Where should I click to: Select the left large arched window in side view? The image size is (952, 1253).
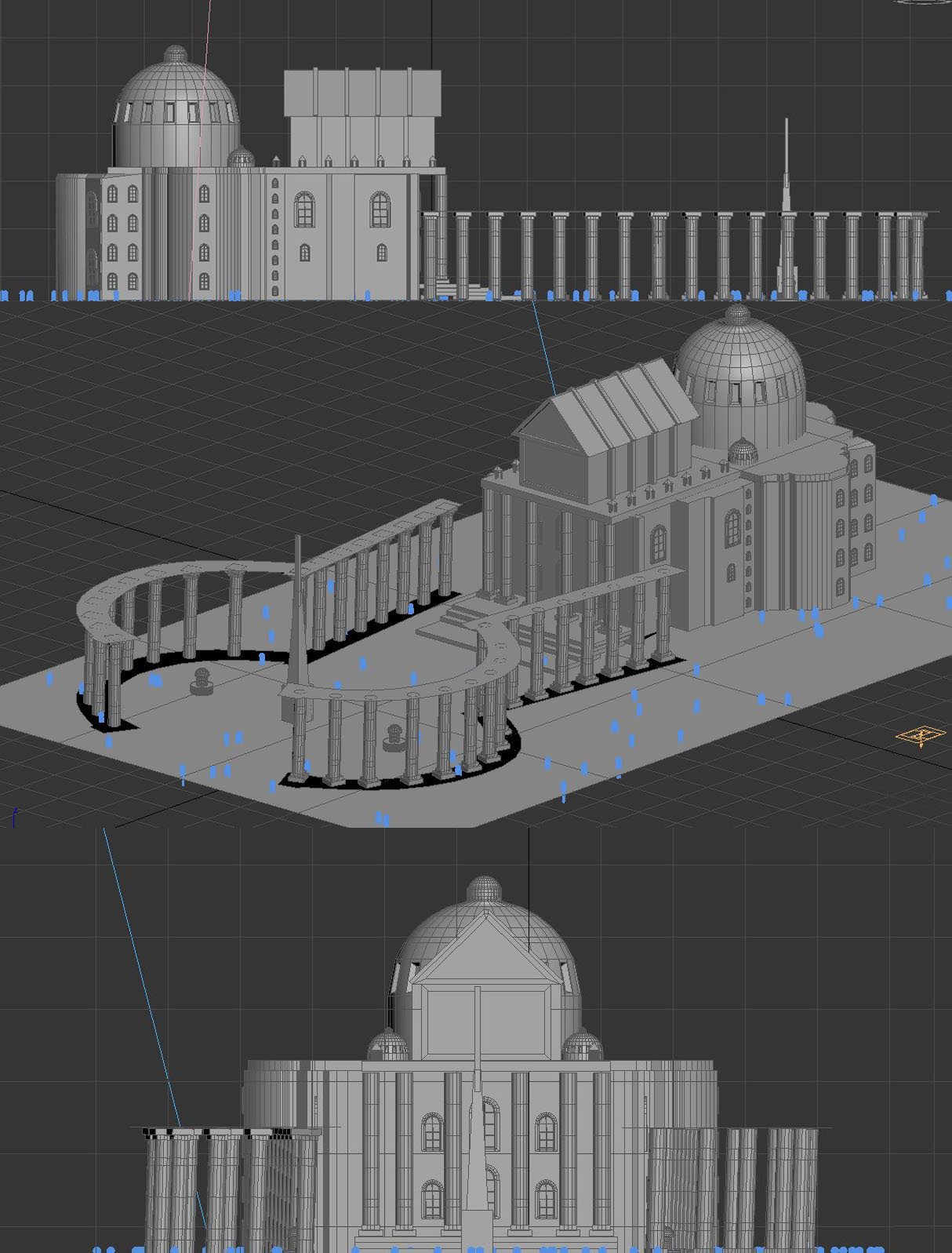[304, 209]
